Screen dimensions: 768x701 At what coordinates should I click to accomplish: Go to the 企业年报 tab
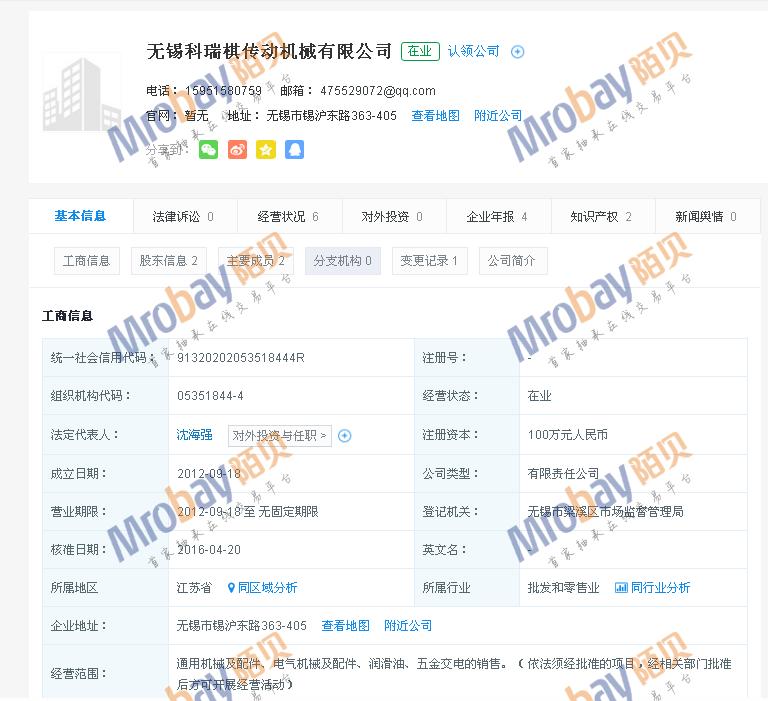496,216
